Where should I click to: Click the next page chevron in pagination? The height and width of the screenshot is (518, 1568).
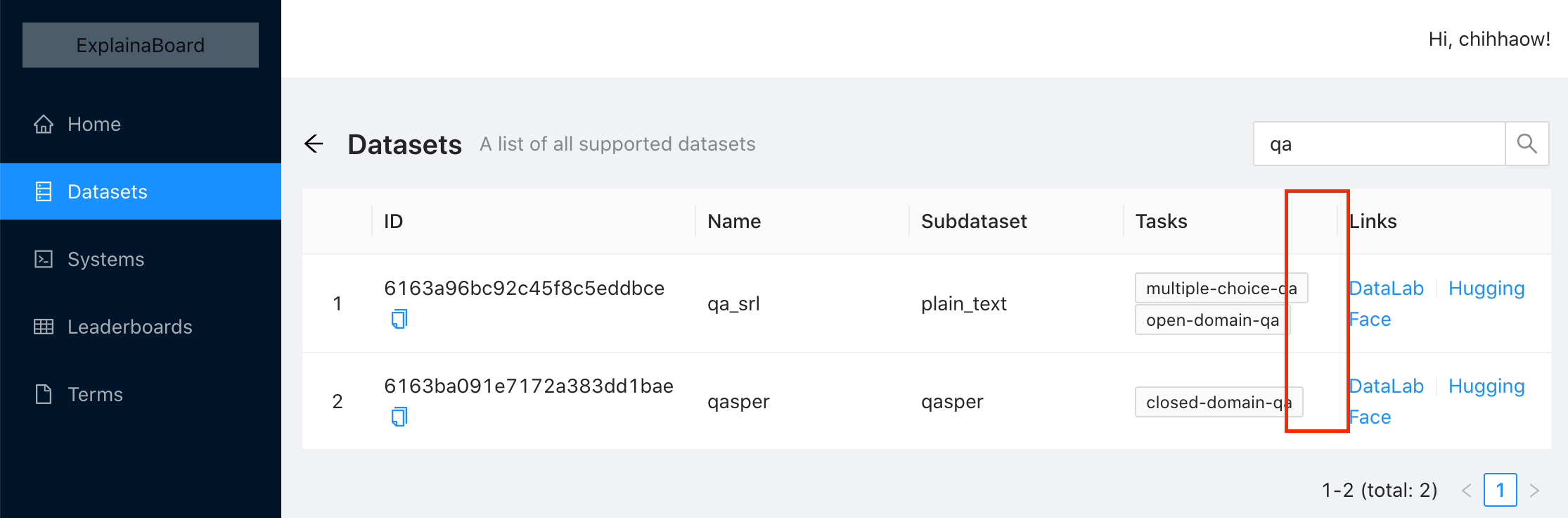click(1535, 490)
